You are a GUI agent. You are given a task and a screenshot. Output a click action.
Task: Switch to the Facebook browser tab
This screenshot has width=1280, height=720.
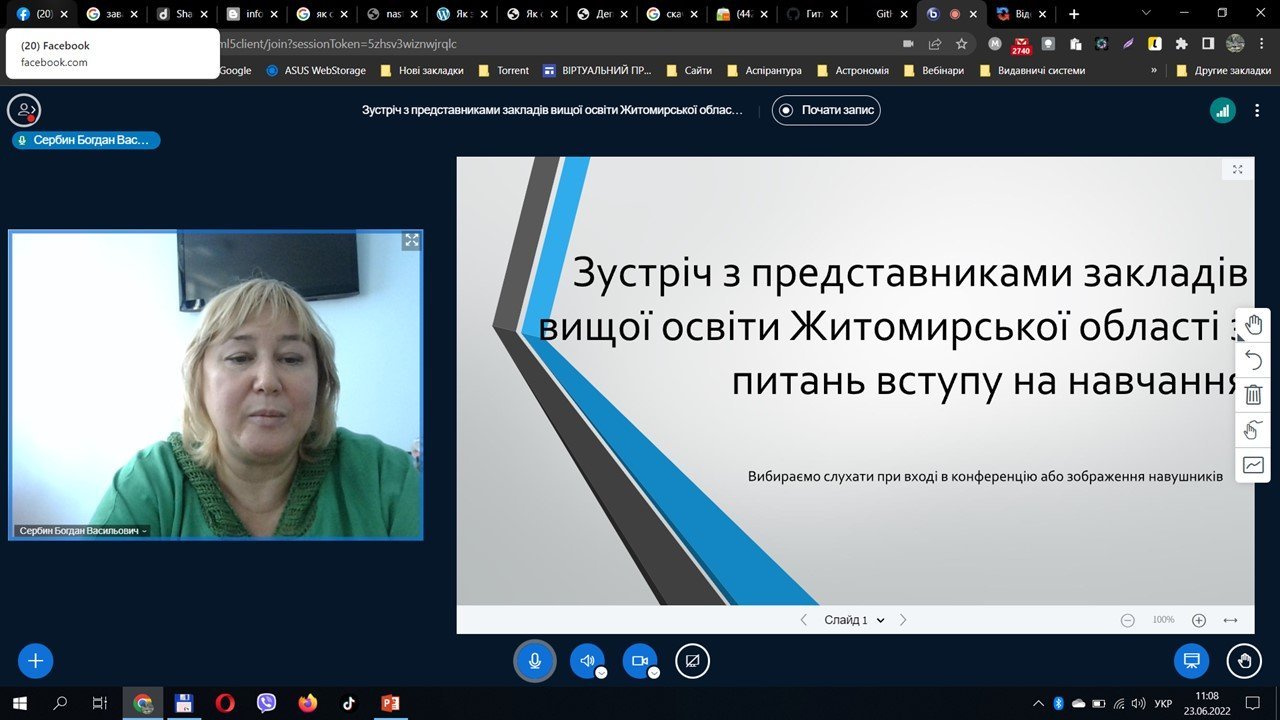point(38,14)
